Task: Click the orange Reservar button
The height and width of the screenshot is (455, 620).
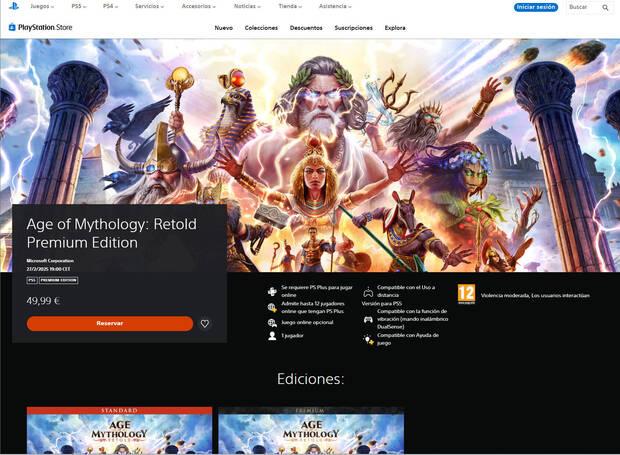Action: [x=110, y=323]
